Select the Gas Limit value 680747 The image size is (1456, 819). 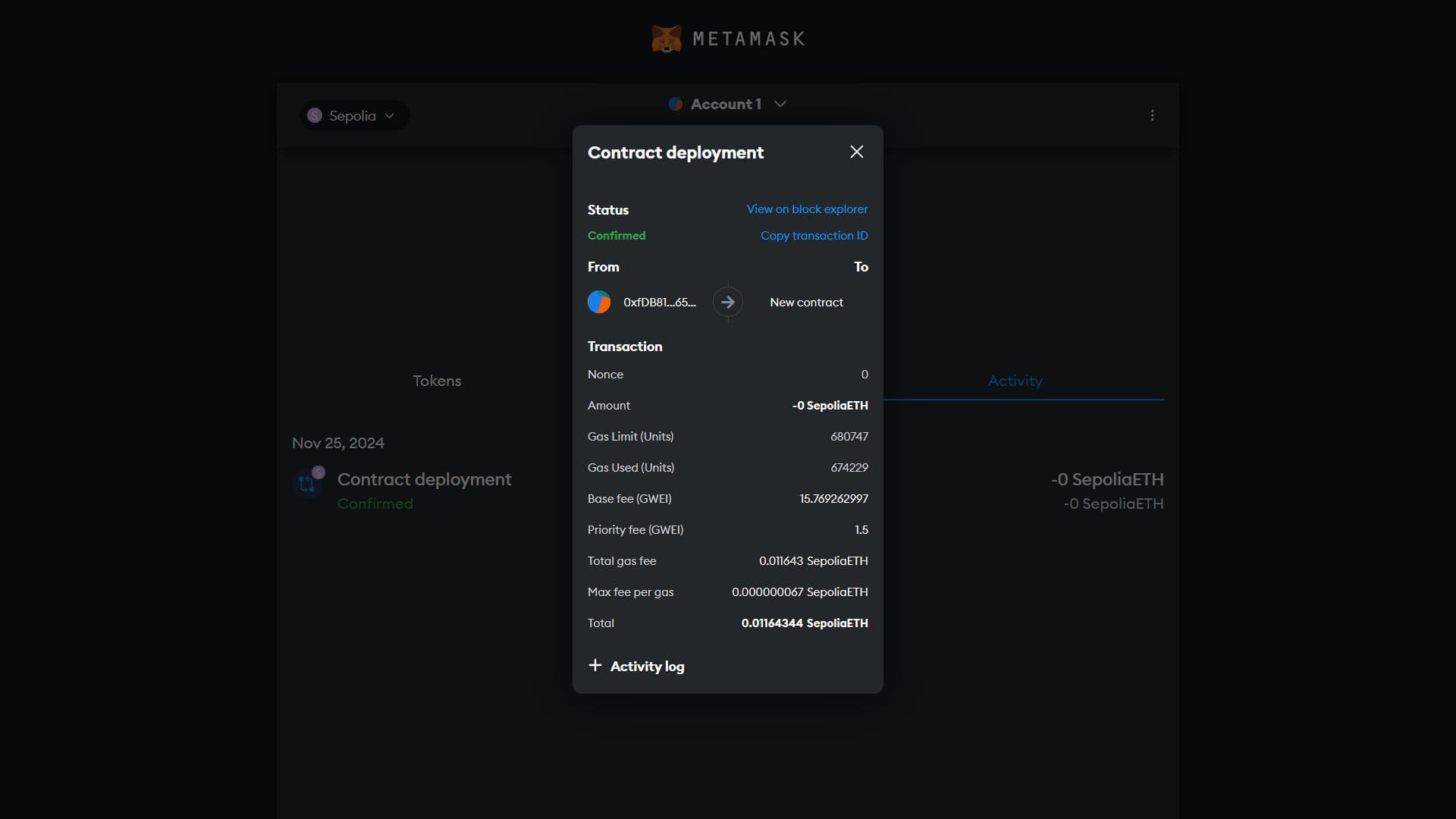point(849,437)
